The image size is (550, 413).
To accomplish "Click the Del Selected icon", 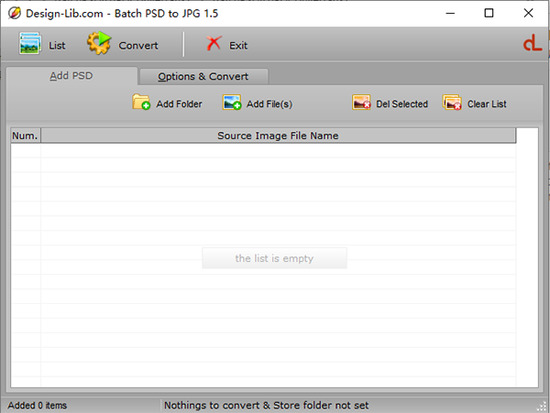I will pyautogui.click(x=361, y=102).
